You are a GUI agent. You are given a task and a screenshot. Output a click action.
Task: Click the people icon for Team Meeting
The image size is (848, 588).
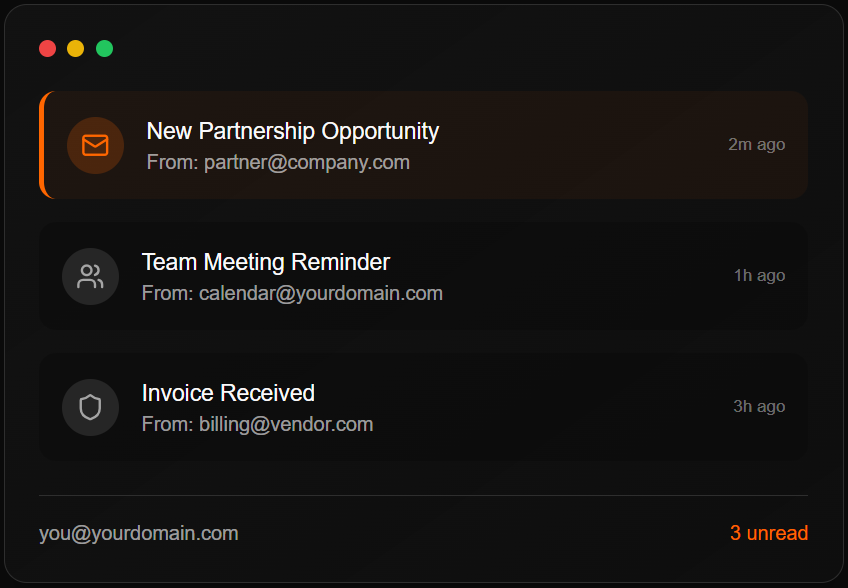point(90,277)
